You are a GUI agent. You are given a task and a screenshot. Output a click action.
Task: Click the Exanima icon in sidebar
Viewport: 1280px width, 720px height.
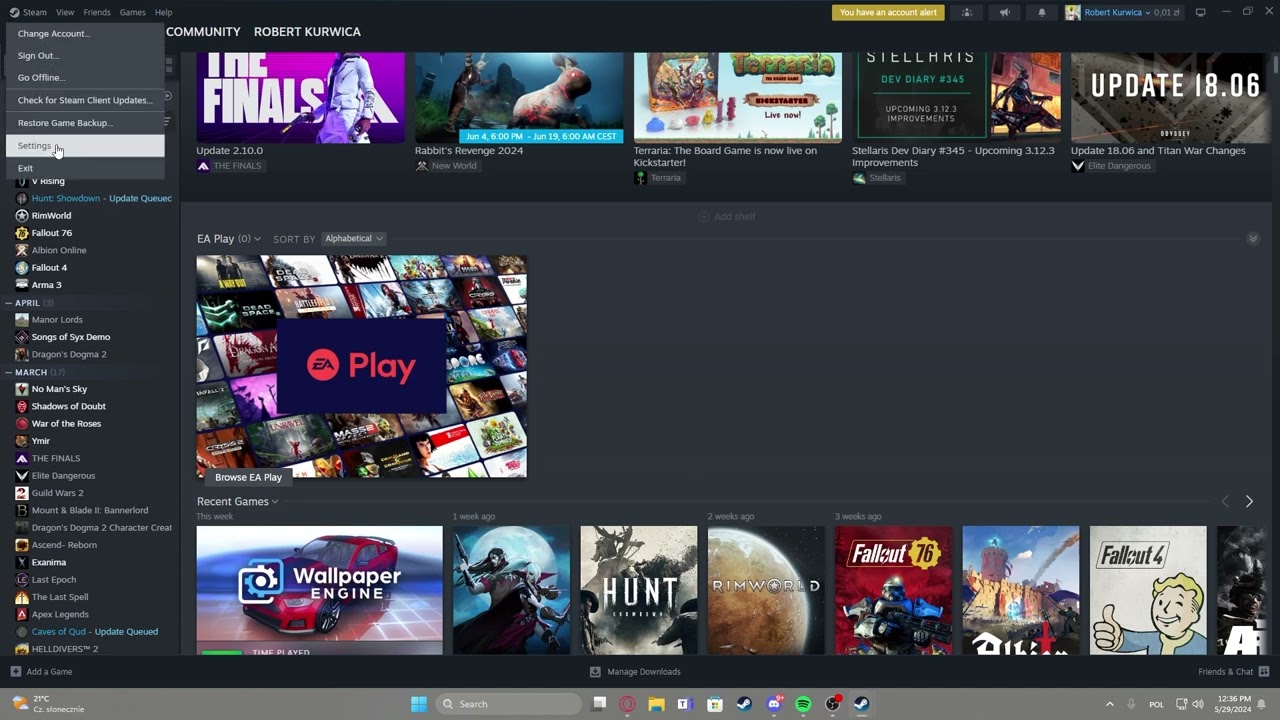[22, 562]
